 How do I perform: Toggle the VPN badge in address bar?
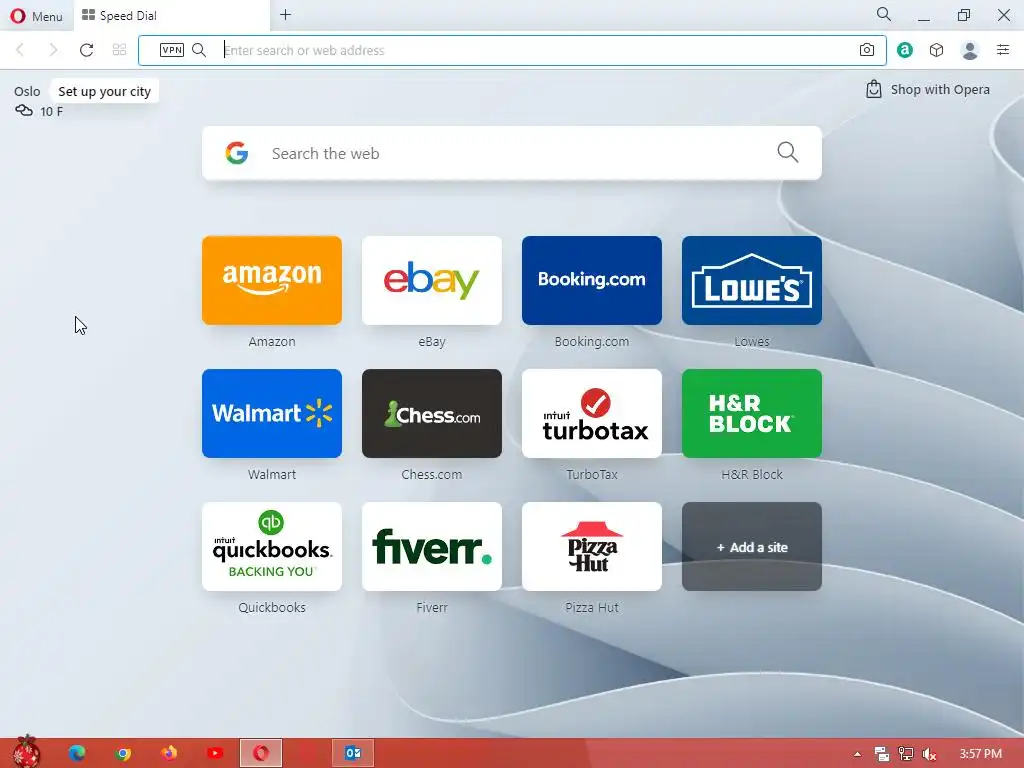point(172,50)
